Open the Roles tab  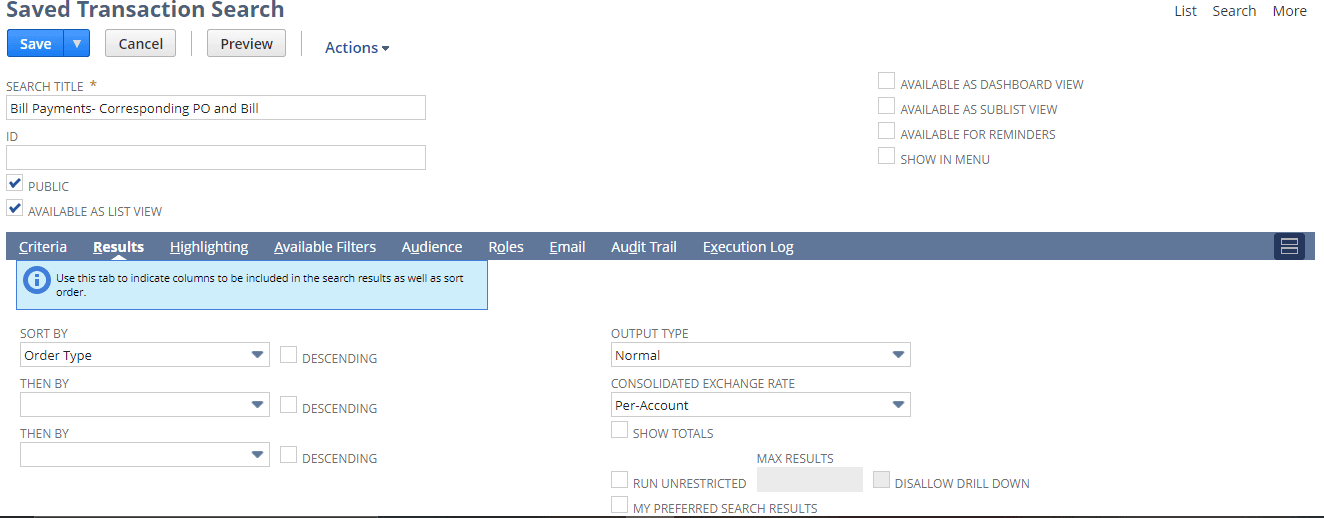click(x=506, y=247)
